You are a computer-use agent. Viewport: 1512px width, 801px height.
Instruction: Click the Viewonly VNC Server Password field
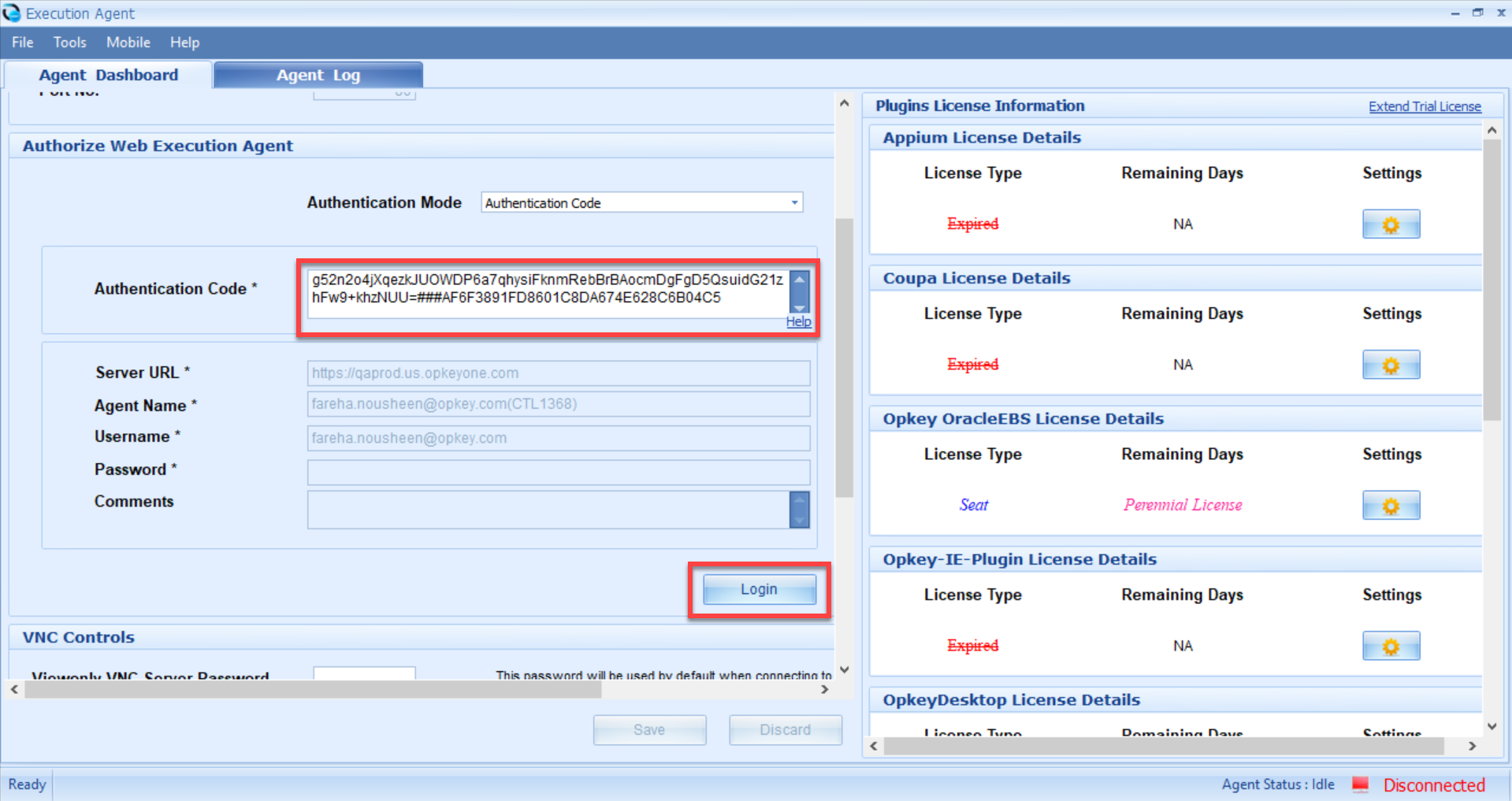tap(364, 673)
